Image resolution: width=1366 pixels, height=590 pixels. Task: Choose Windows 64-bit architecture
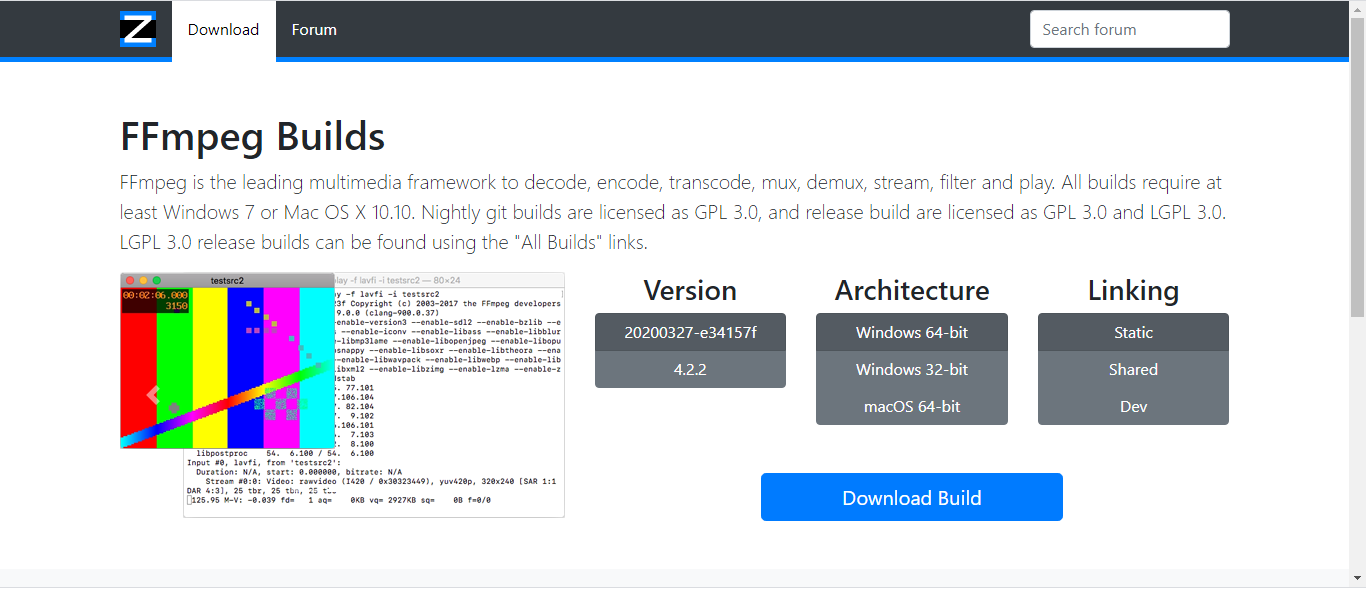pyautogui.click(x=912, y=332)
